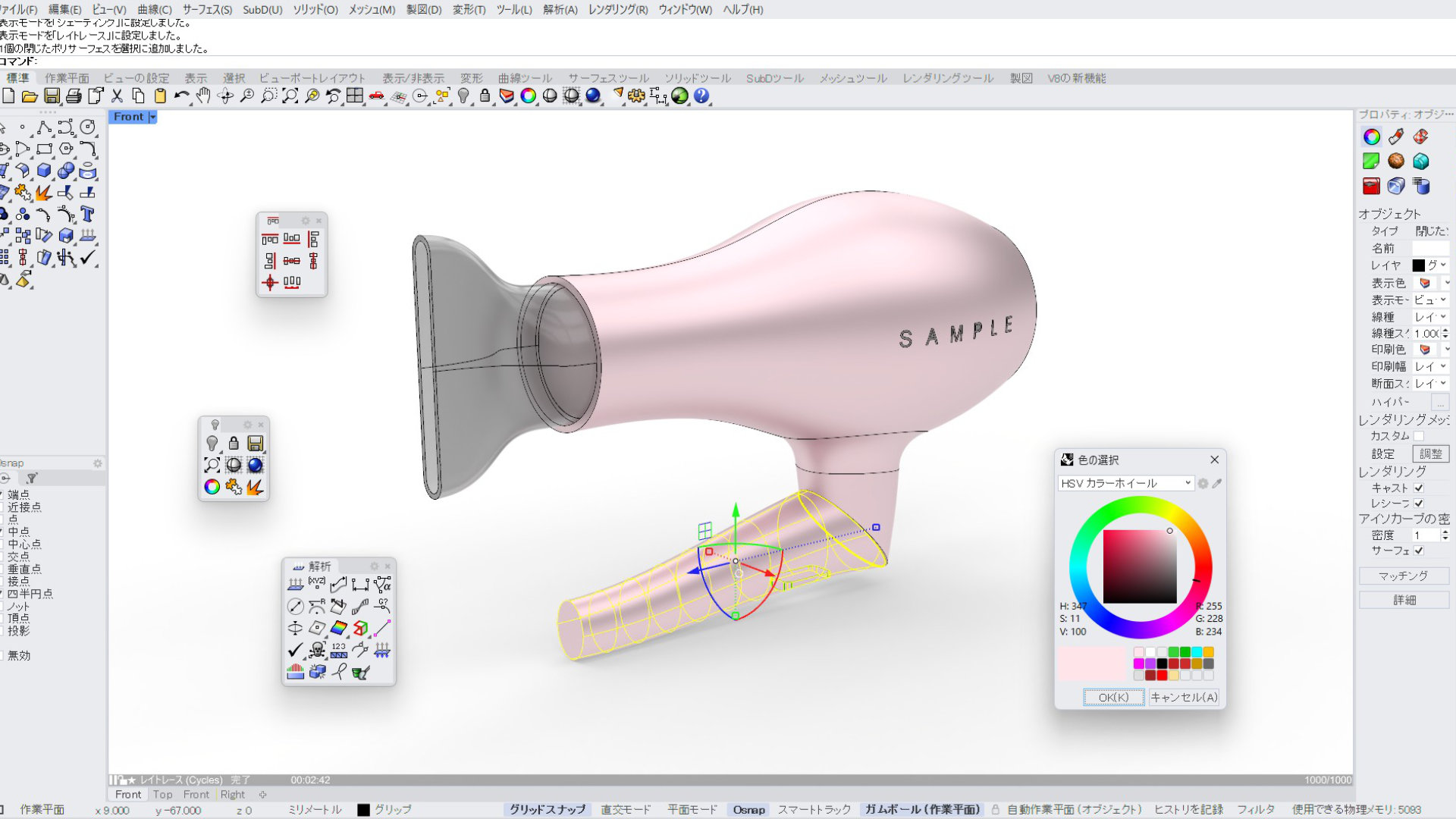Screen dimensions: 1456x819
Task: Click the Save file icon in toolbar
Action: (x=52, y=96)
